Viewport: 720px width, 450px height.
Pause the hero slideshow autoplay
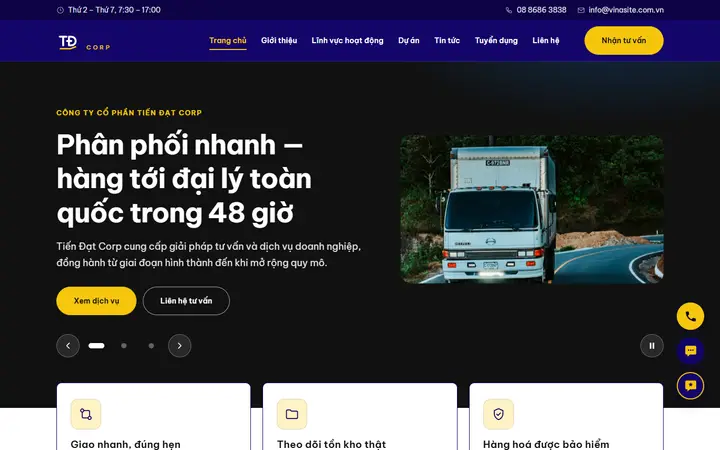(x=652, y=346)
